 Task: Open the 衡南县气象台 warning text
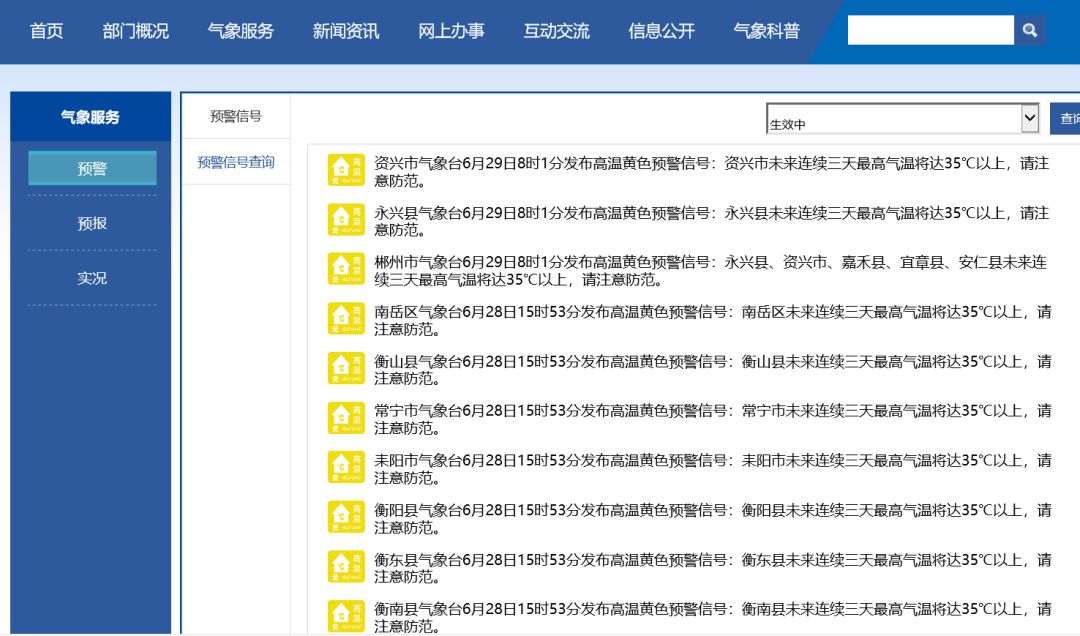click(713, 617)
